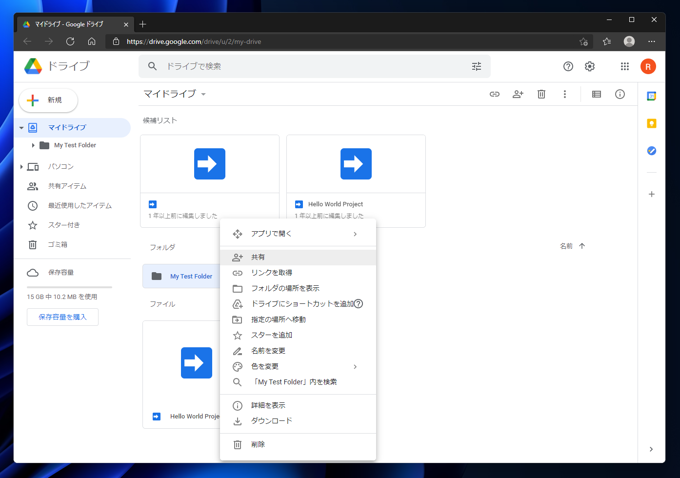Open browser profile icon
Screen dimensions: 680x478
tap(629, 42)
